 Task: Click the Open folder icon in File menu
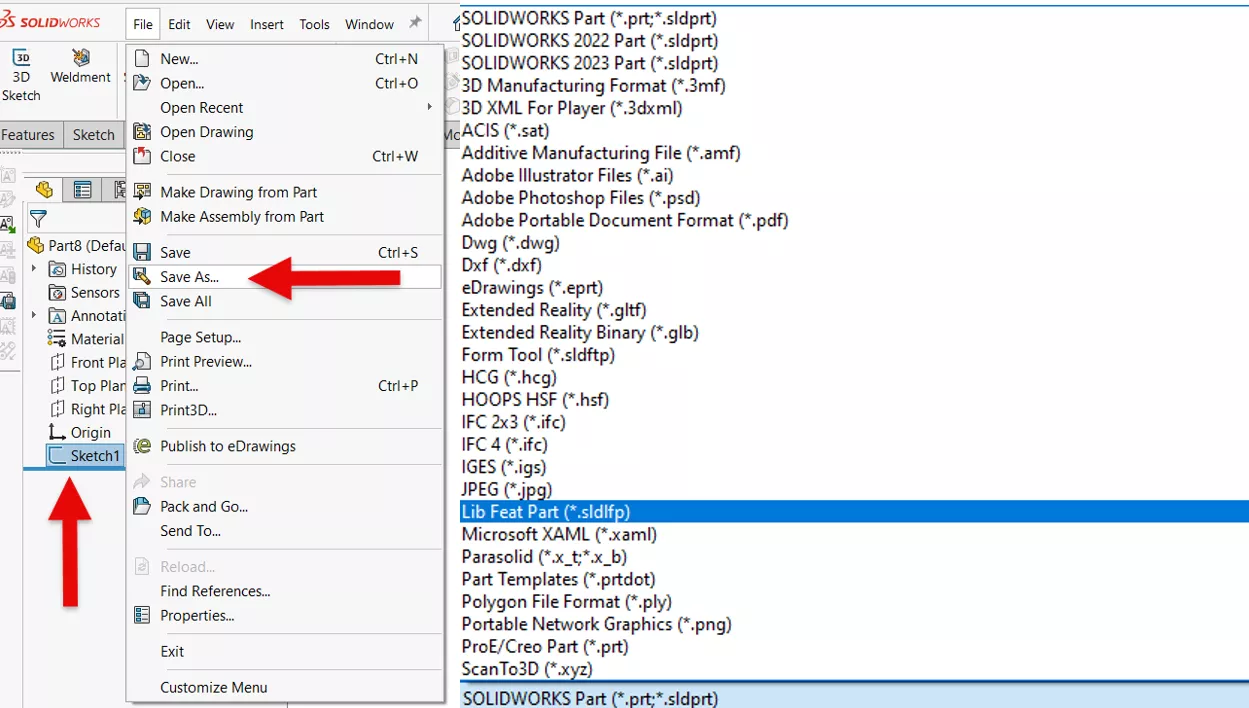[x=142, y=83]
